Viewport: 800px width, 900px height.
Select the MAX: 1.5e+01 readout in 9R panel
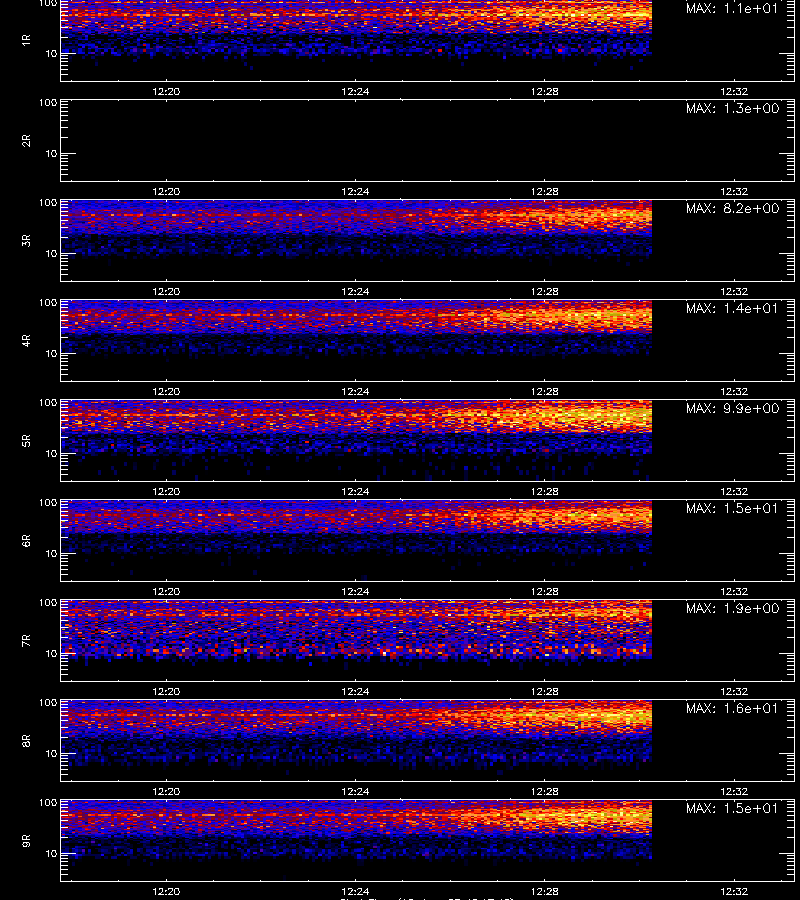pyautogui.click(x=732, y=809)
